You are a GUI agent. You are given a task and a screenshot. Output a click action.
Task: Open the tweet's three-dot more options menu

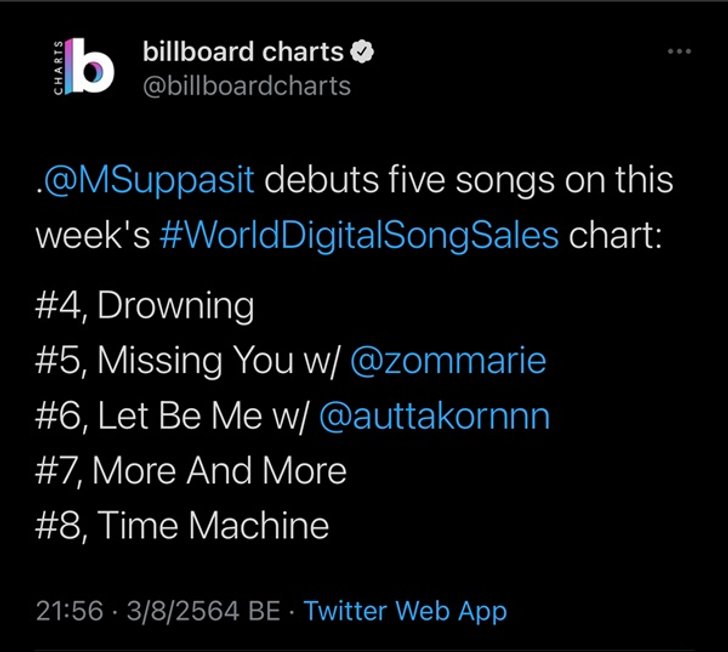680,51
